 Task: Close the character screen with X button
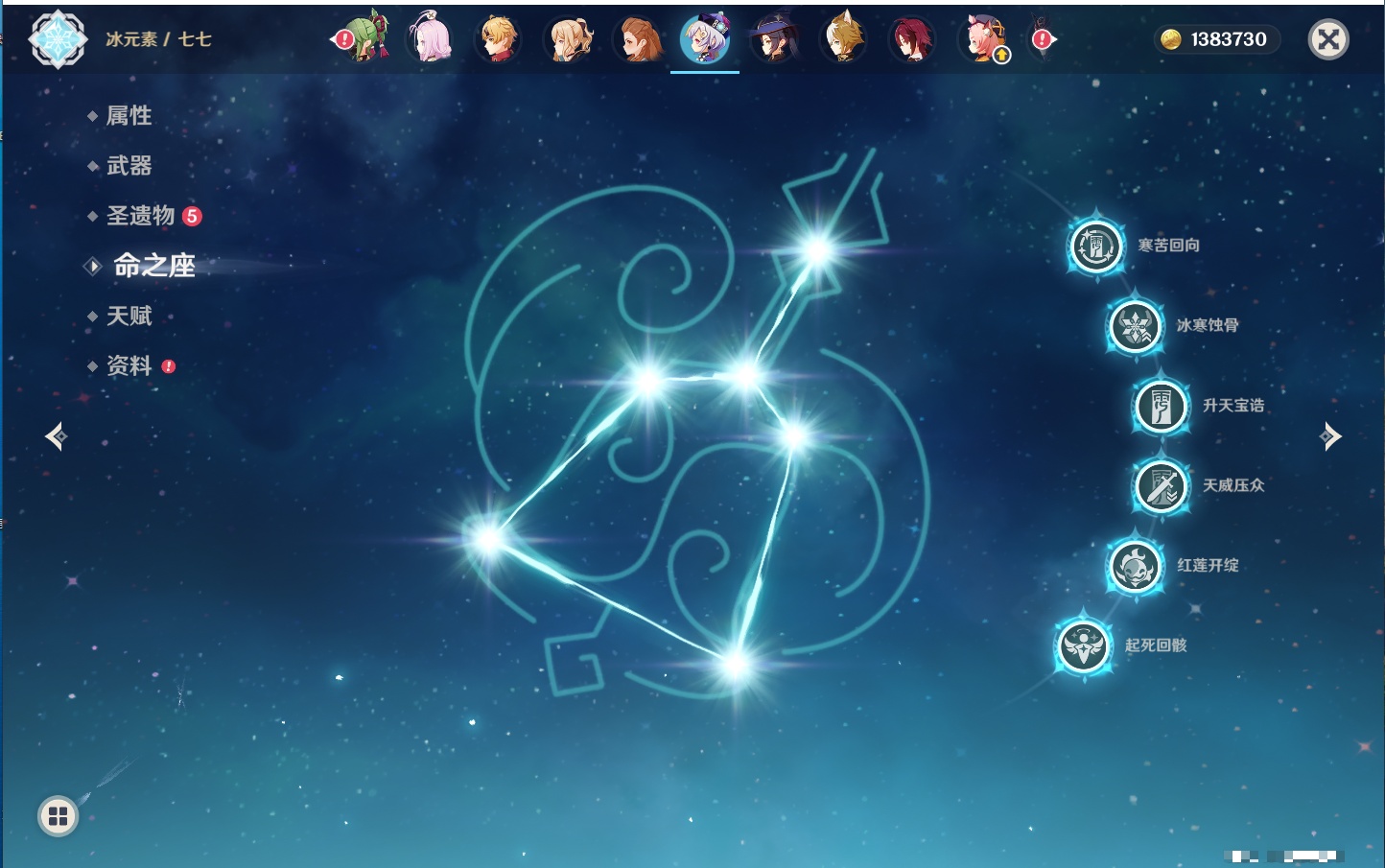pos(1328,39)
